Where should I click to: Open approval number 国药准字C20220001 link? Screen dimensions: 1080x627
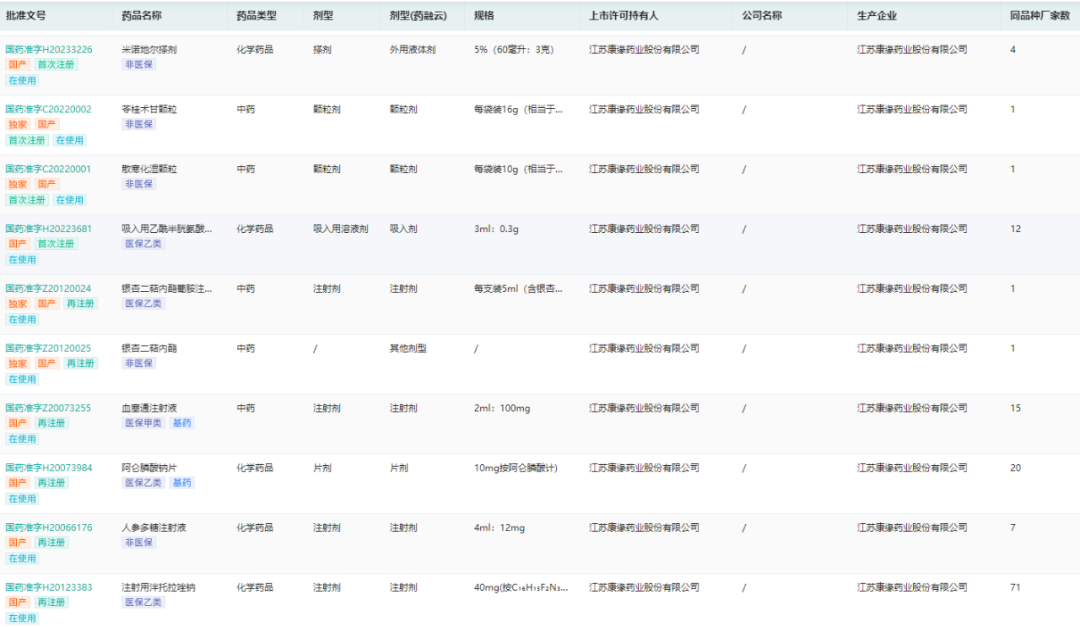(48, 169)
